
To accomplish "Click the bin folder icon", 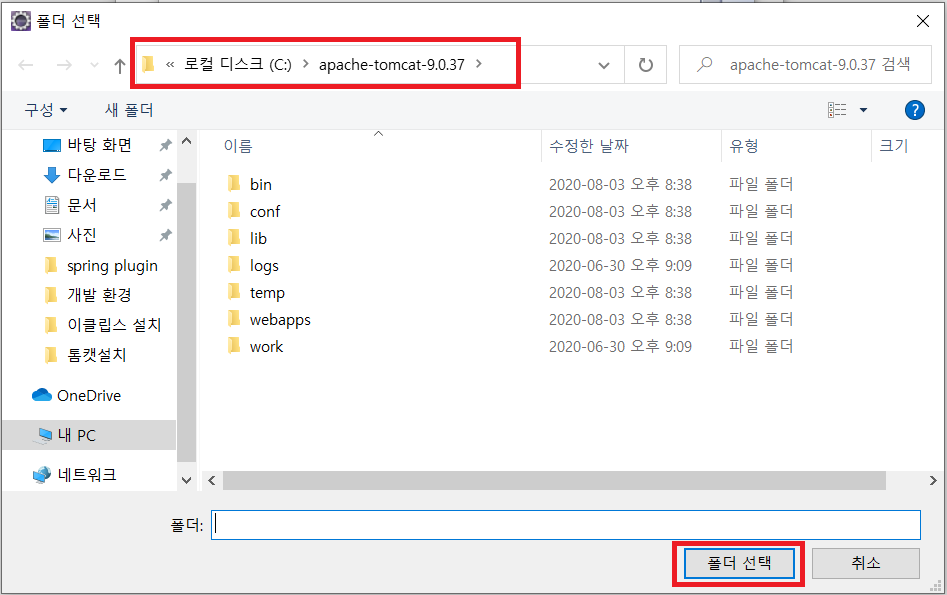I will point(234,184).
